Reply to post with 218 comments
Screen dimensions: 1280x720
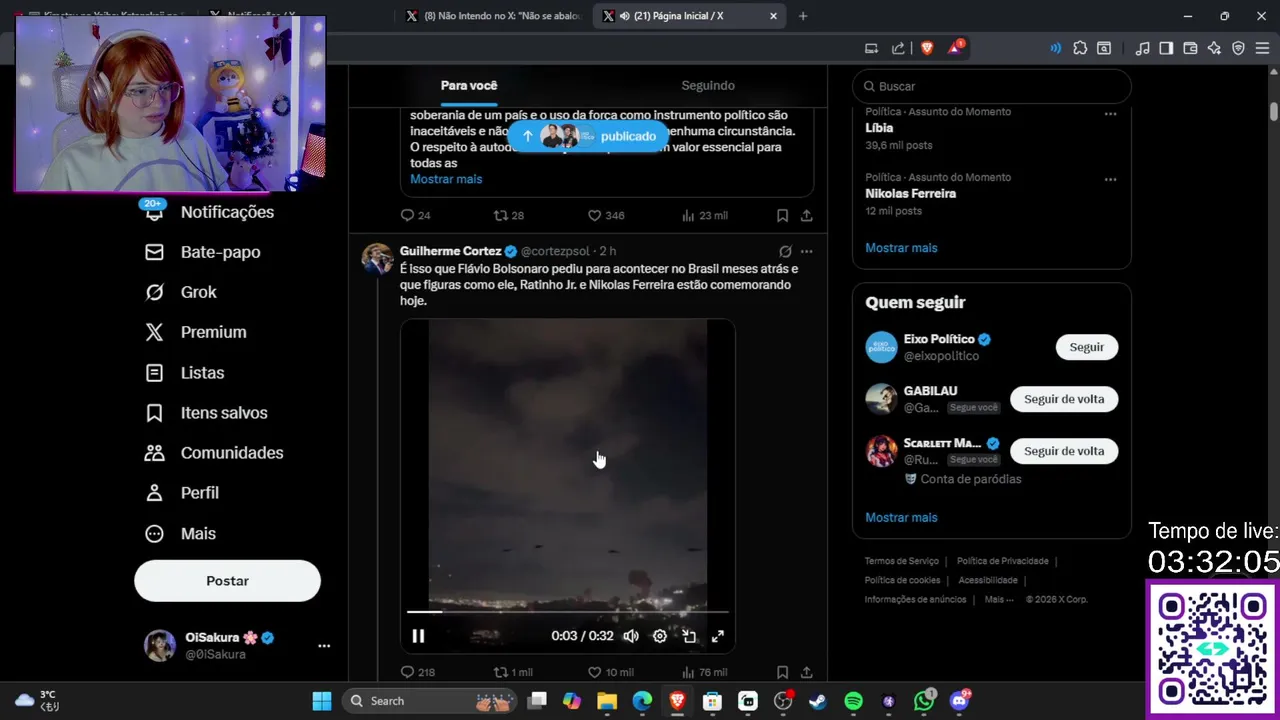click(x=417, y=672)
